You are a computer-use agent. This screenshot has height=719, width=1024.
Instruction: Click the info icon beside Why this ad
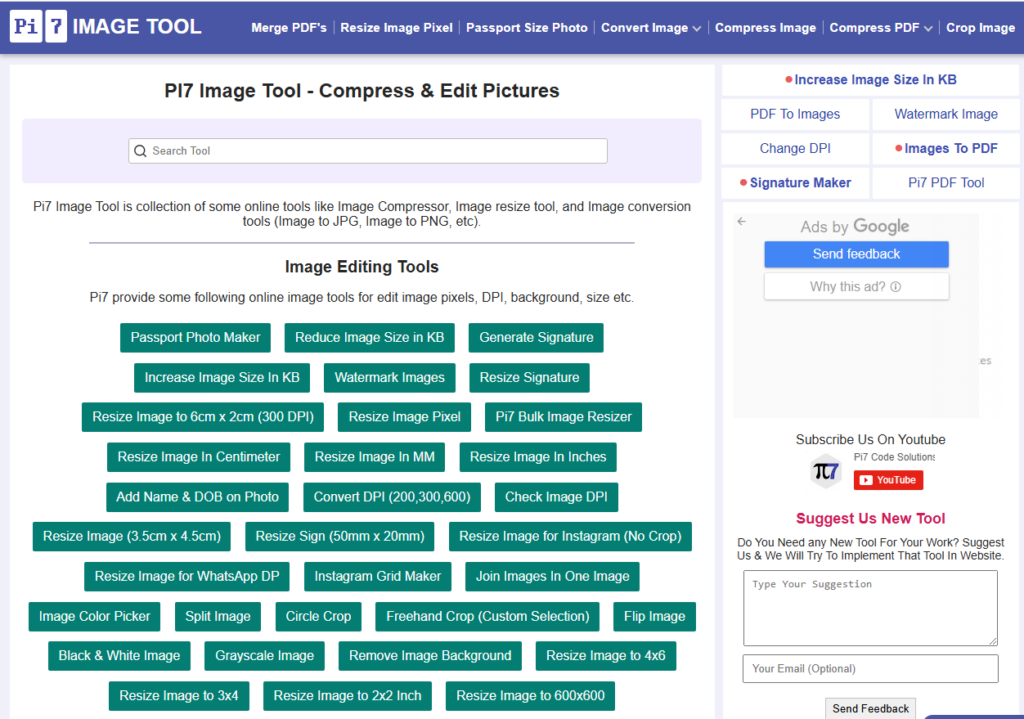(895, 287)
